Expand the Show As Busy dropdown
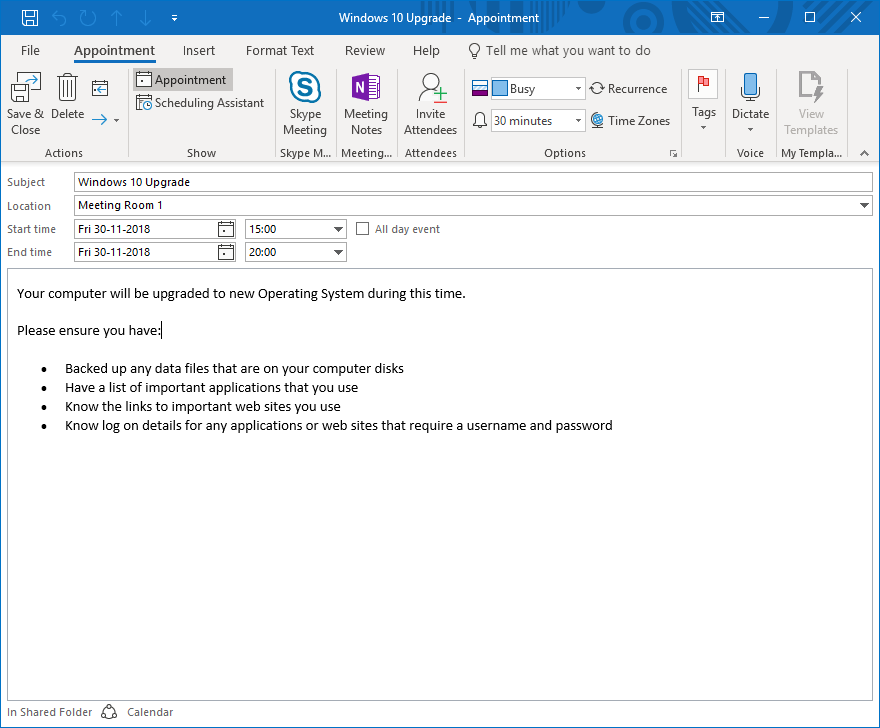Screen dimensions: 880x728 pos(578,89)
